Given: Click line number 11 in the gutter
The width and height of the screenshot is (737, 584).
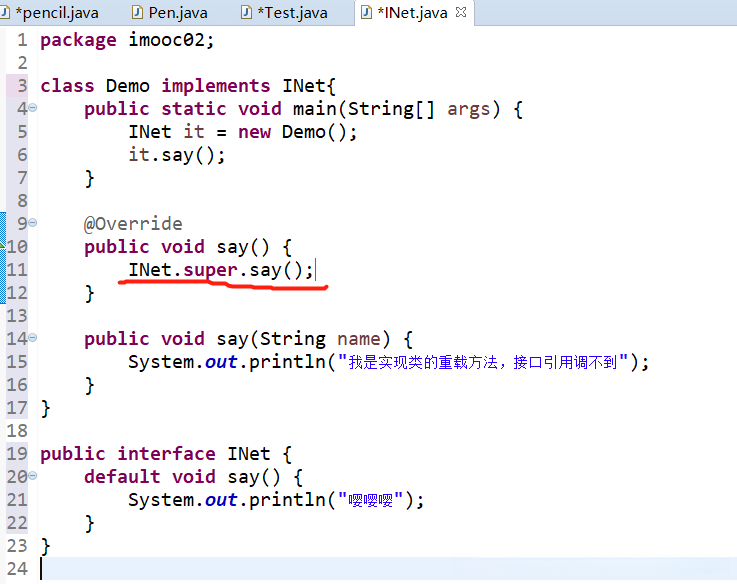Looking at the screenshot, I should [17, 270].
